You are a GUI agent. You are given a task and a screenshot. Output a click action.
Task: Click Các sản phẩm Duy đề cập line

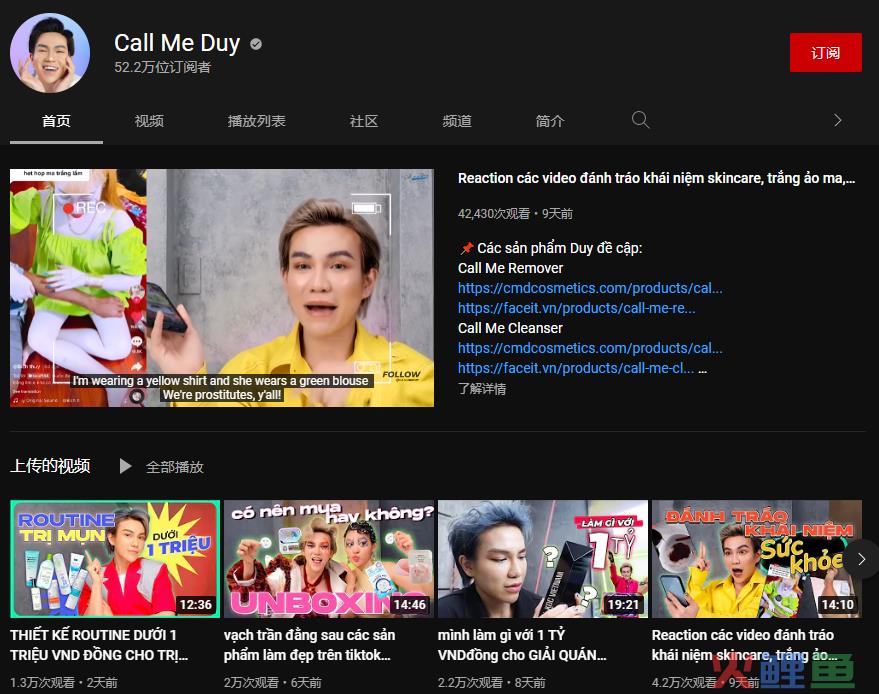tap(550, 248)
